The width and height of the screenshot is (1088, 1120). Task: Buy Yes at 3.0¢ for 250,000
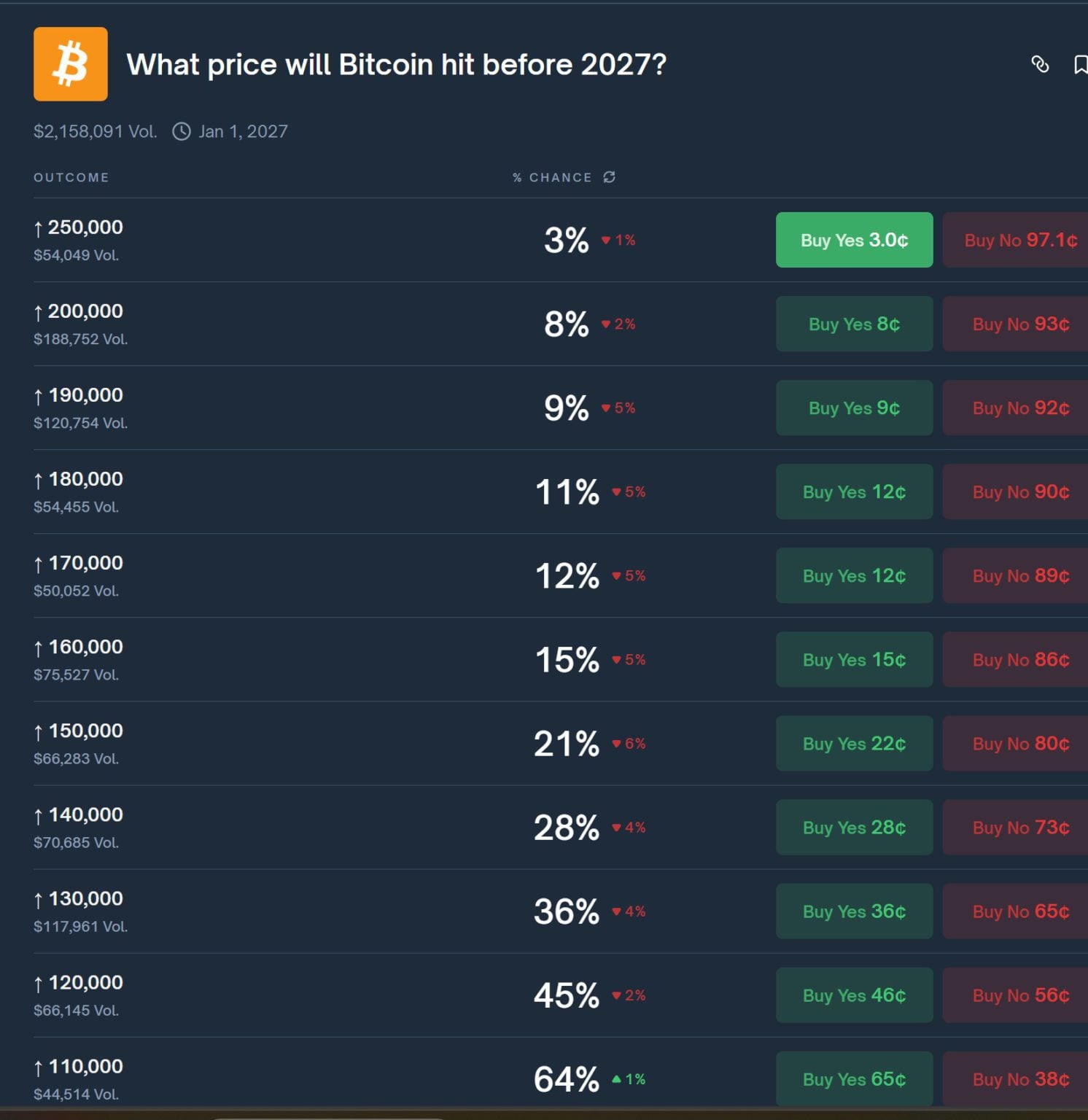click(854, 240)
